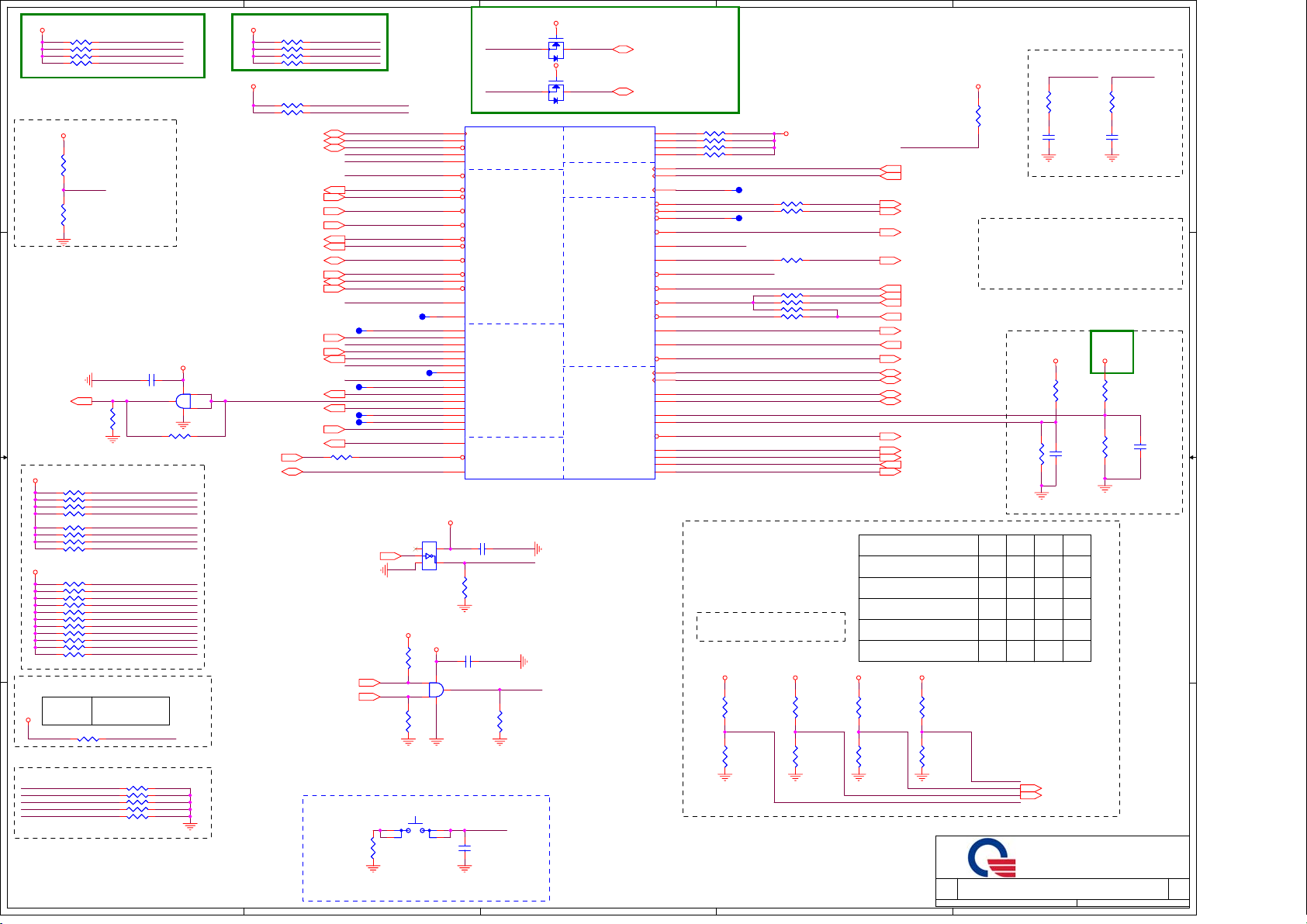Select the capacitor near the lower AND gate supply

click(x=469, y=661)
